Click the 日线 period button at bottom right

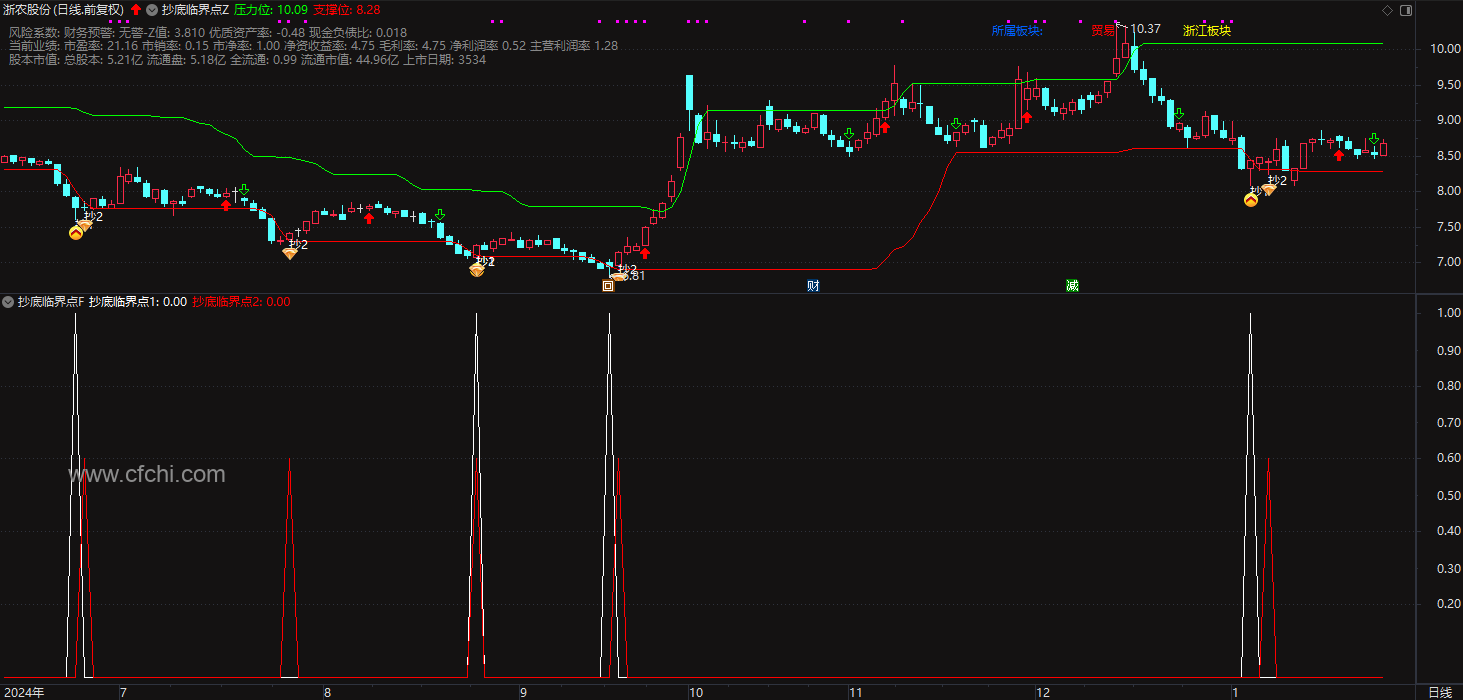(1440, 692)
